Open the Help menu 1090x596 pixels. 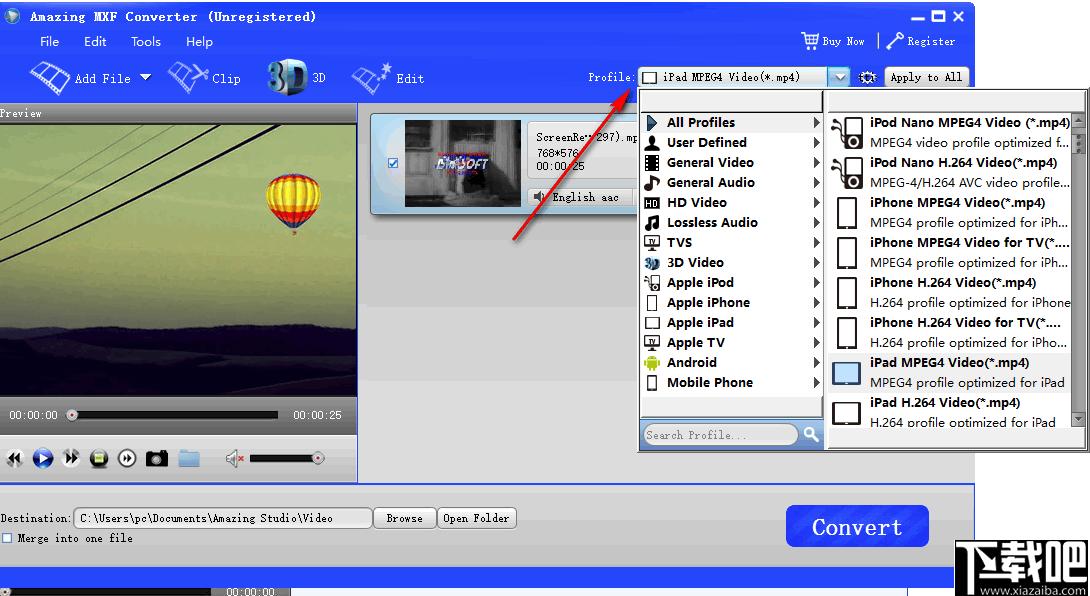point(199,42)
